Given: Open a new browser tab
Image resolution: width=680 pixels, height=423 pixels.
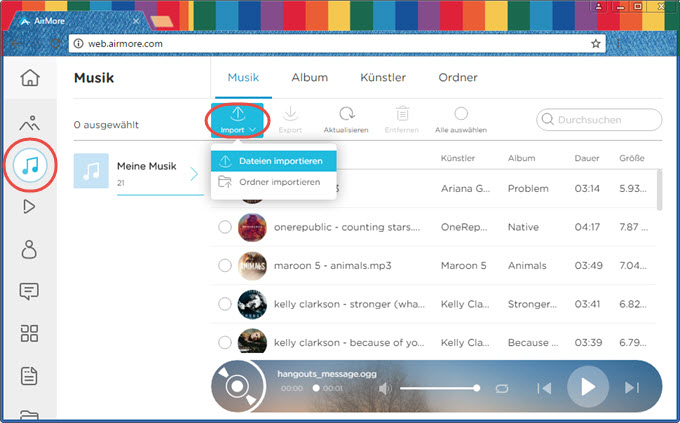Looking at the screenshot, I should tap(162, 22).
